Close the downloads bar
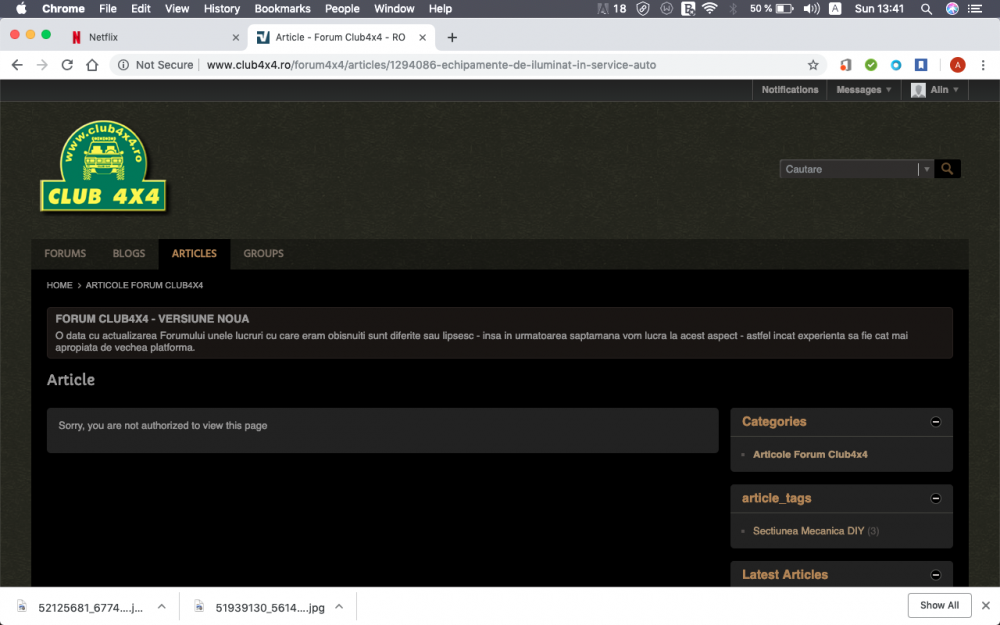Image resolution: width=1000 pixels, height=625 pixels. 985,605
